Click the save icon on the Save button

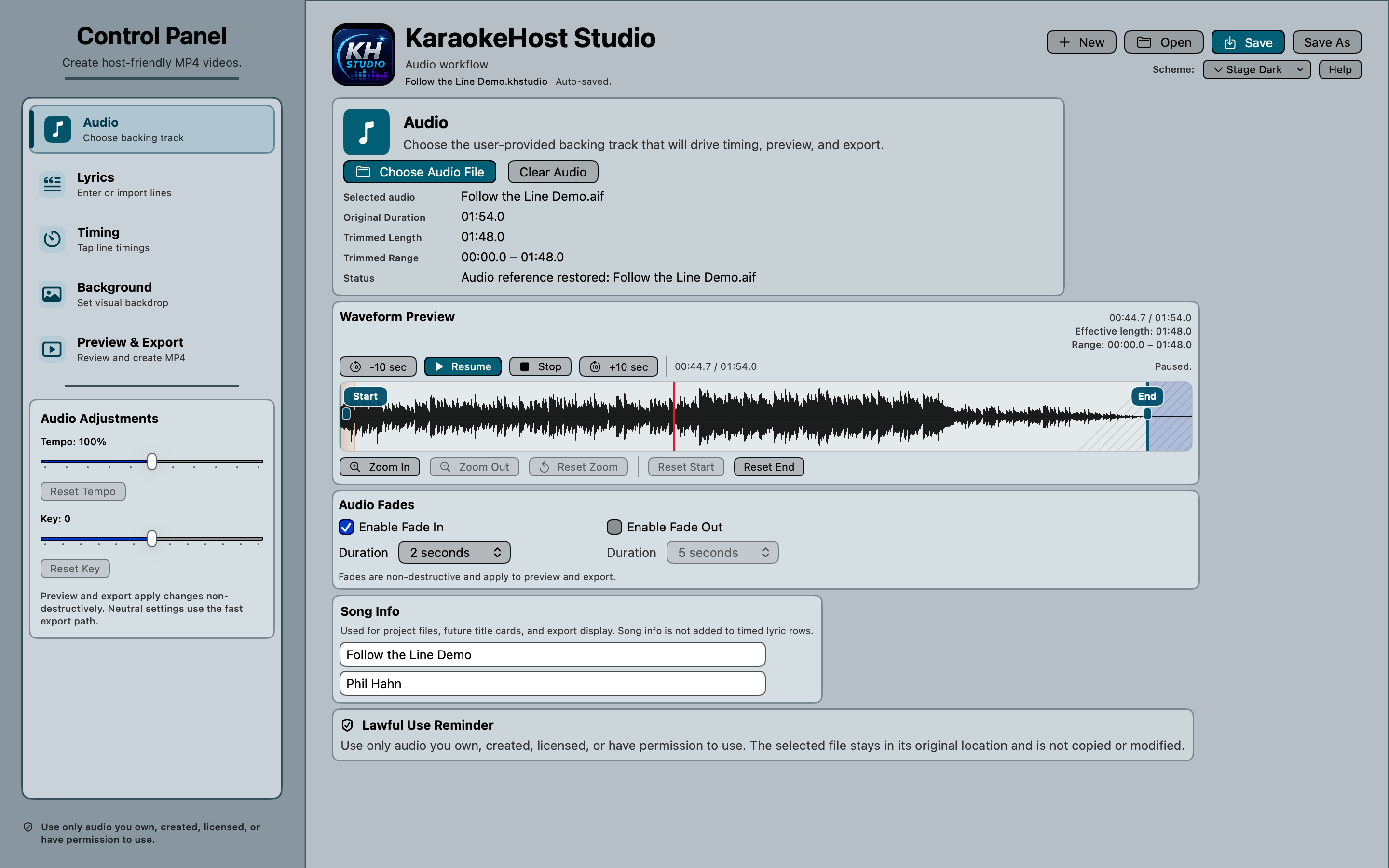click(1229, 42)
